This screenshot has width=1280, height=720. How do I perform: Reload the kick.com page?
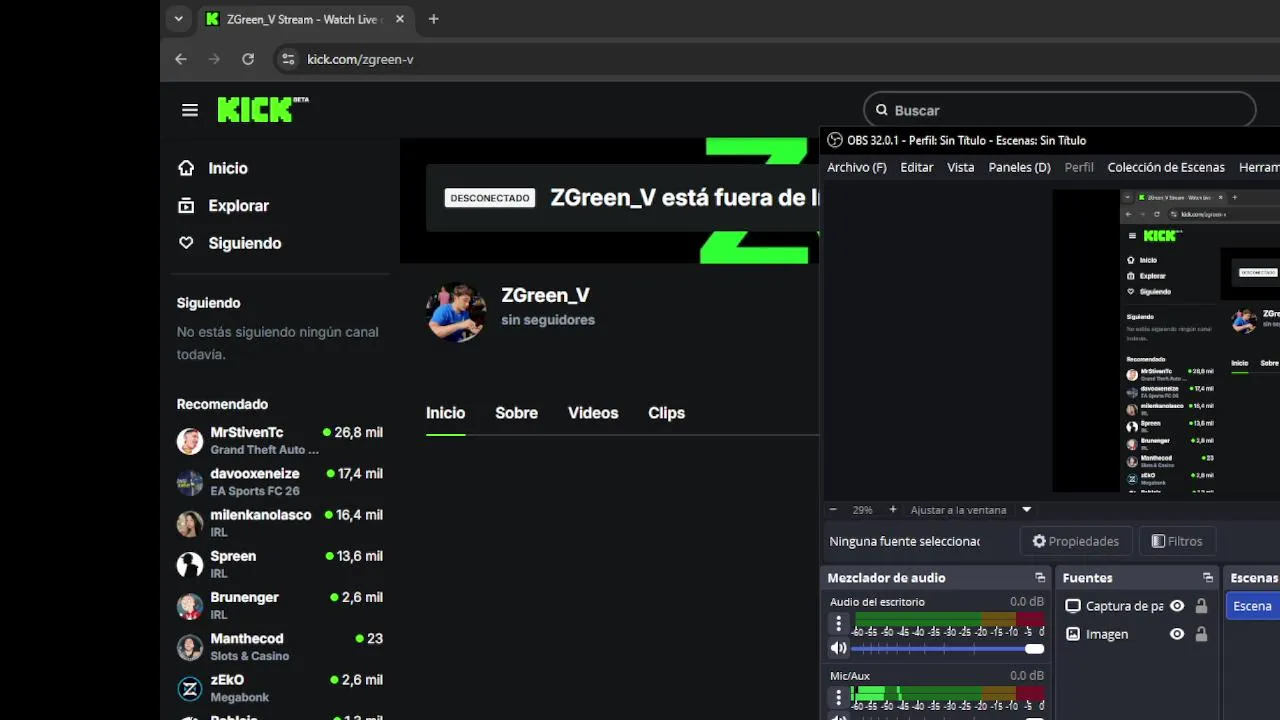pyautogui.click(x=248, y=59)
